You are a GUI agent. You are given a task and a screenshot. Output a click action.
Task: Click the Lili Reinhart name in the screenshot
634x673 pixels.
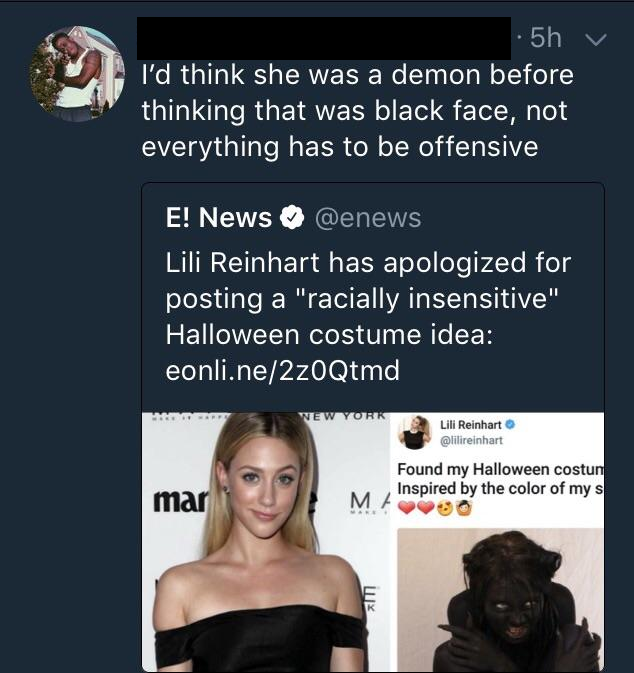(472, 423)
